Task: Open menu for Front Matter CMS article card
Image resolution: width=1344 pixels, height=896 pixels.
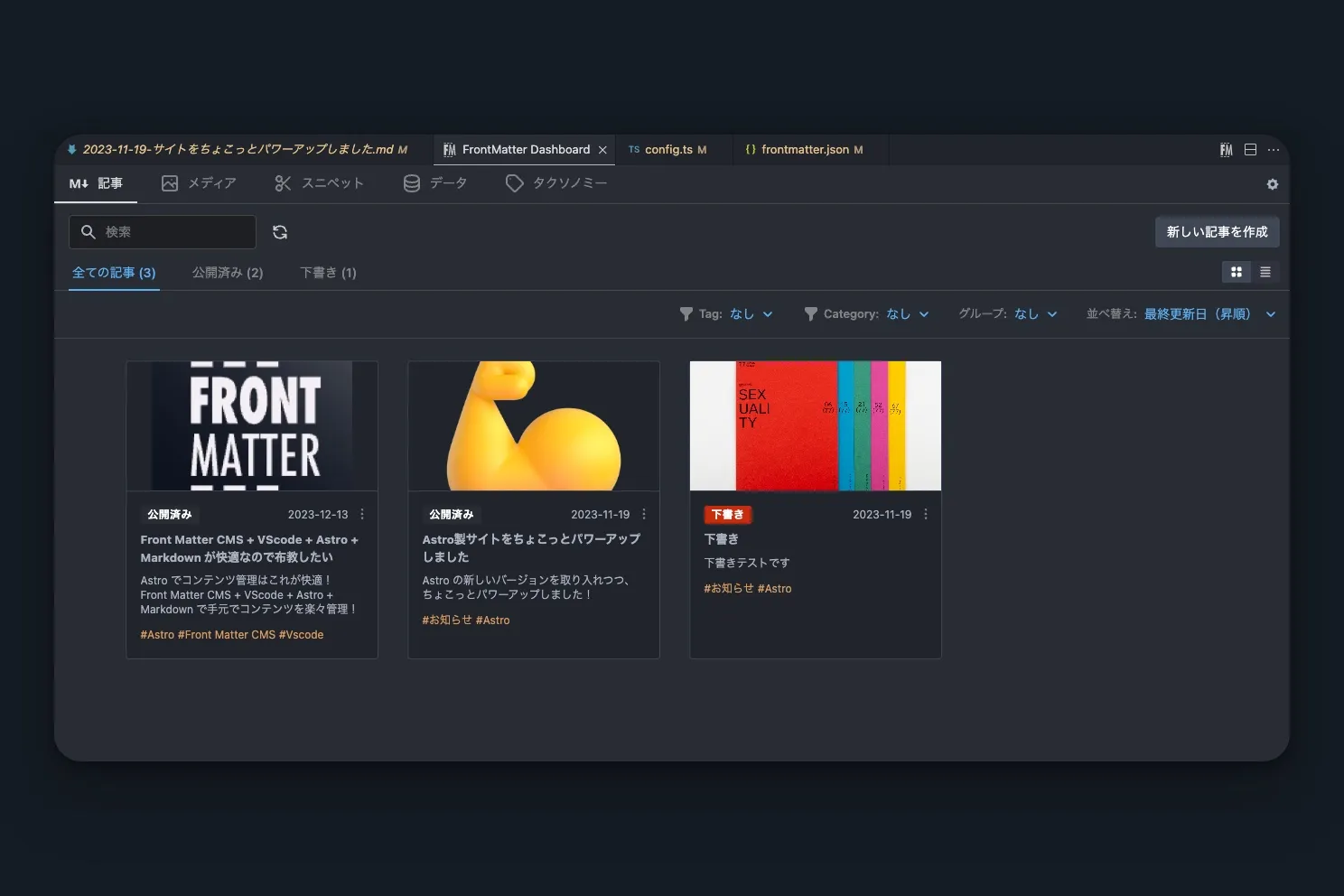Action: point(362,514)
